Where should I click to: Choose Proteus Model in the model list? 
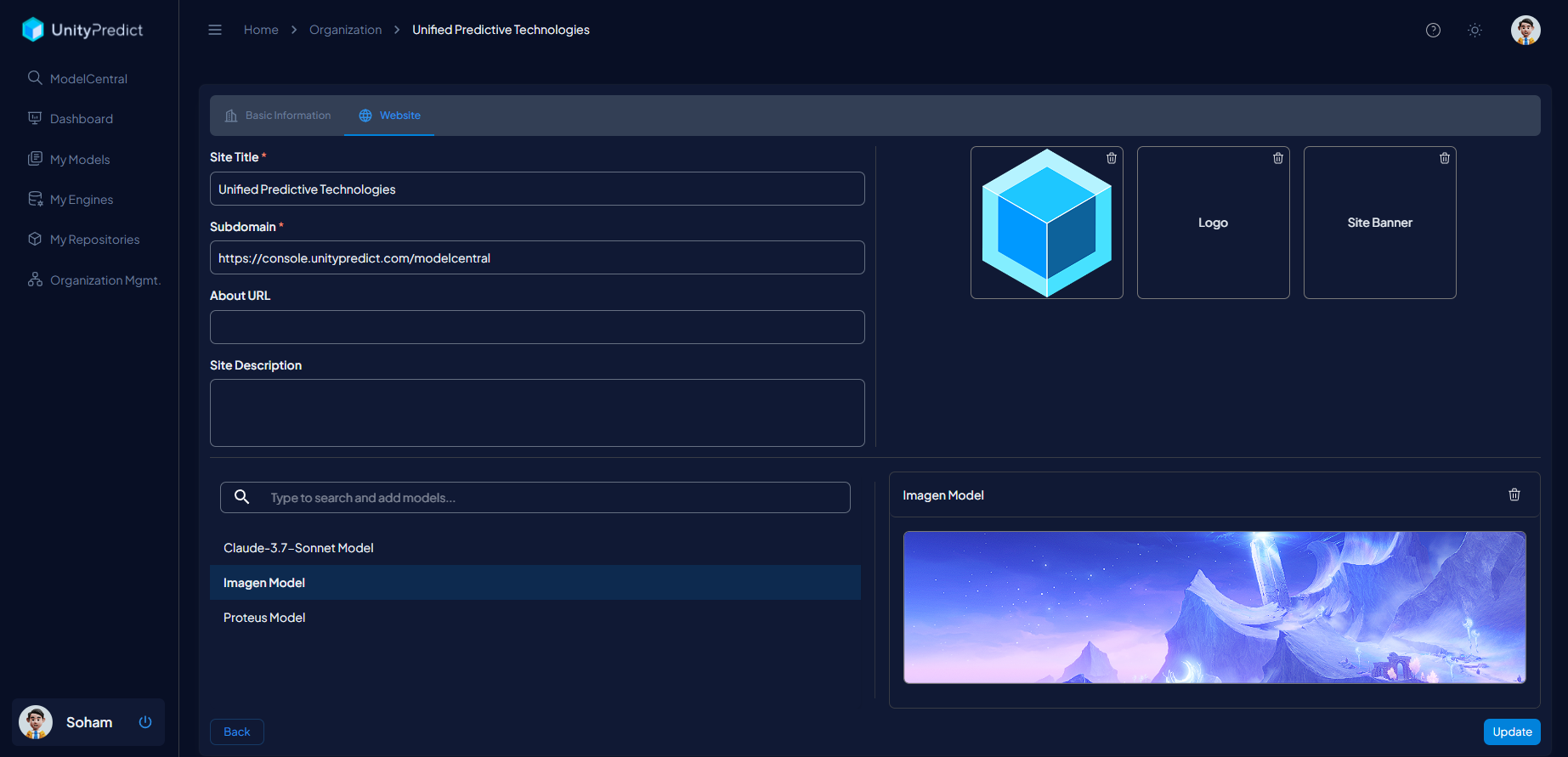264,618
